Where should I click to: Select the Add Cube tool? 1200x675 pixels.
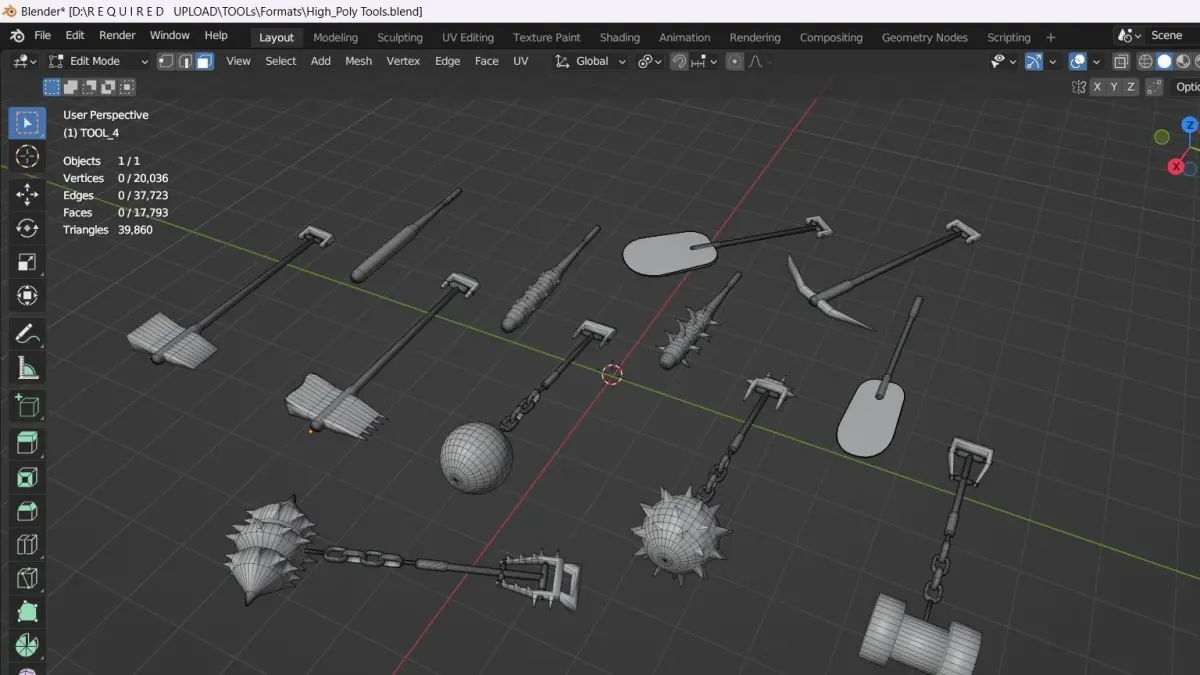point(27,406)
